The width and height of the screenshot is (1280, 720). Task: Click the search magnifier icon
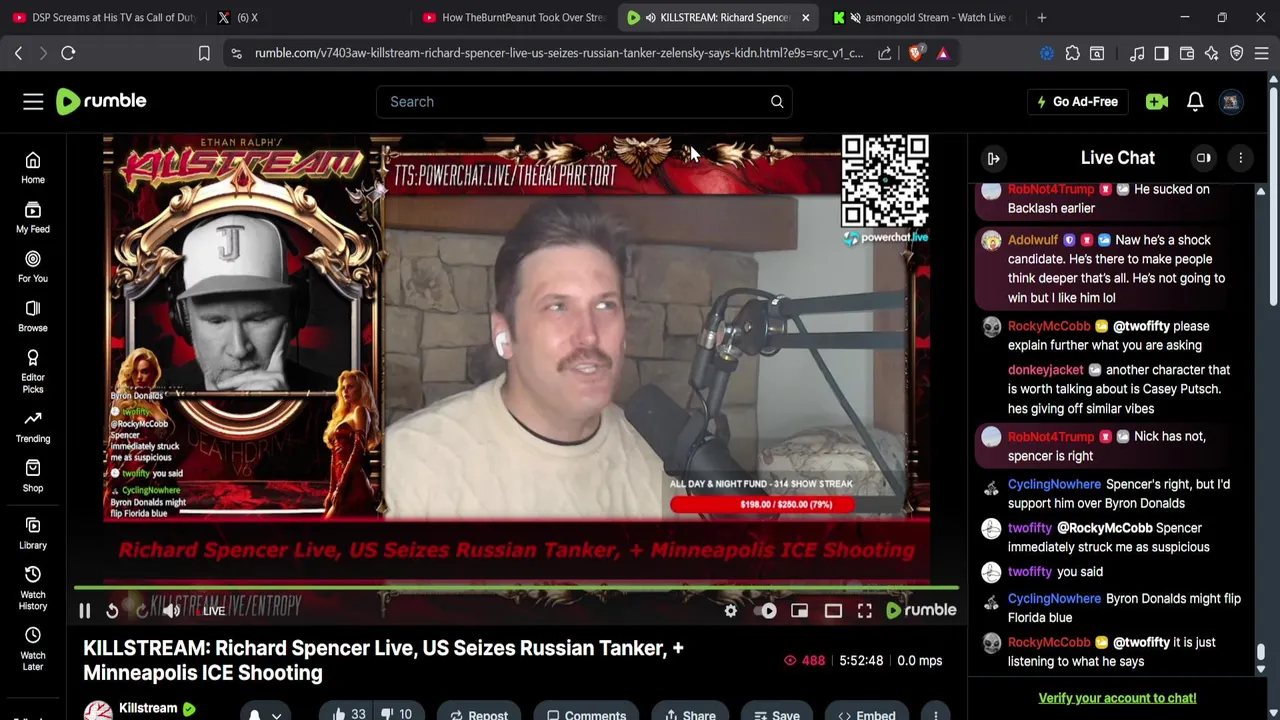777,101
